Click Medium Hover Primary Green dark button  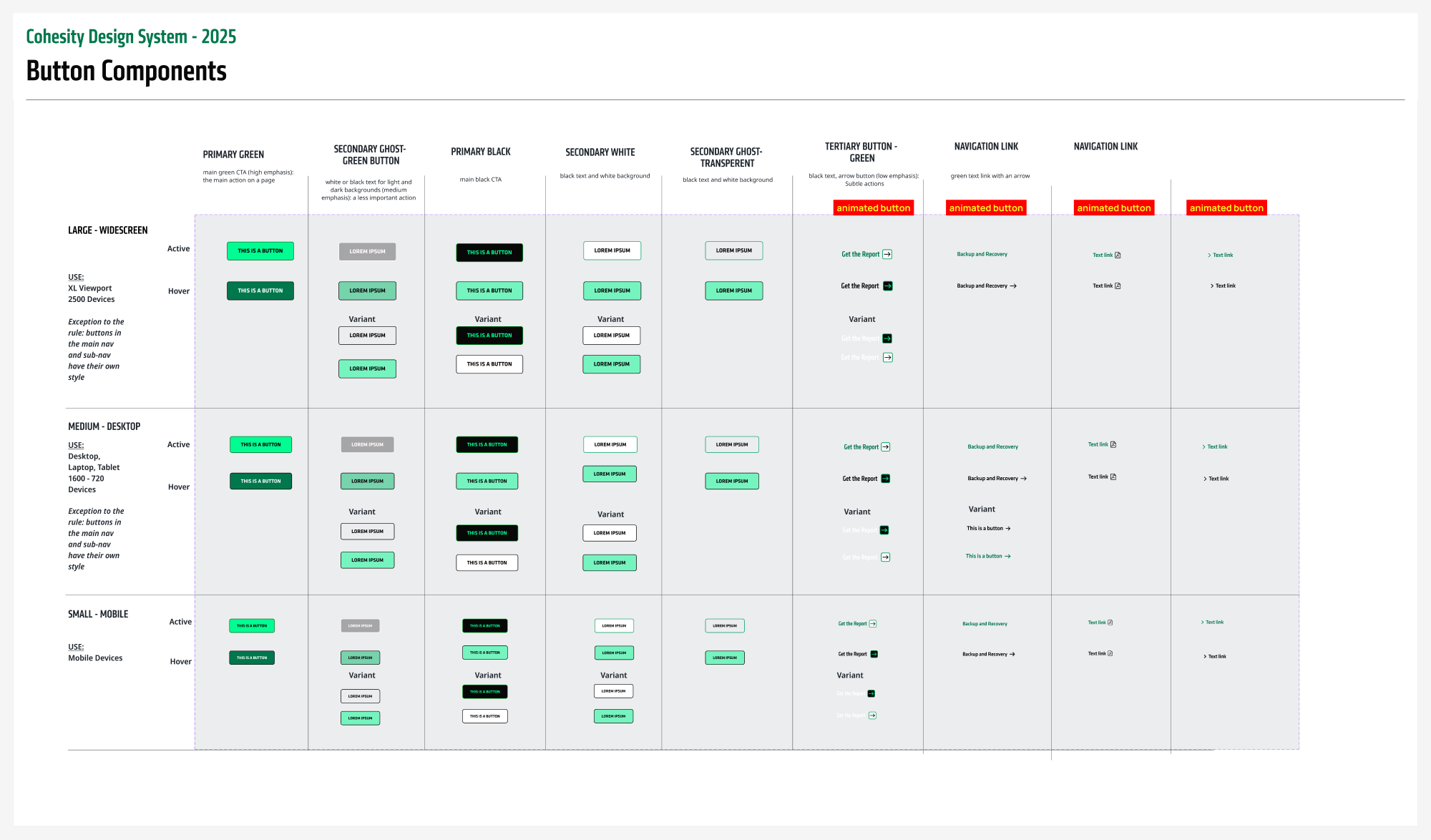[260, 481]
